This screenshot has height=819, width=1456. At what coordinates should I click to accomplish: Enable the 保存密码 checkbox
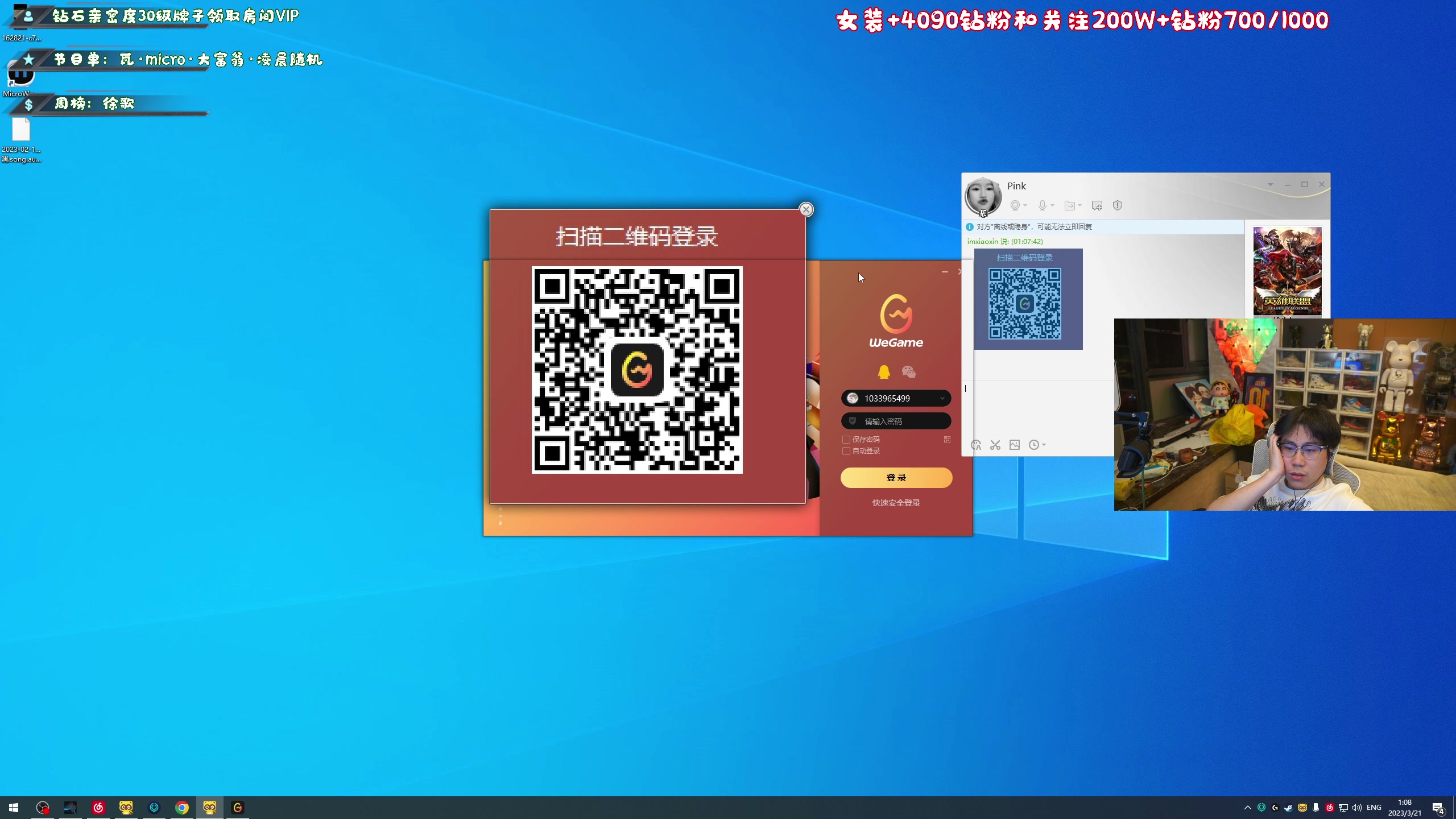click(846, 440)
